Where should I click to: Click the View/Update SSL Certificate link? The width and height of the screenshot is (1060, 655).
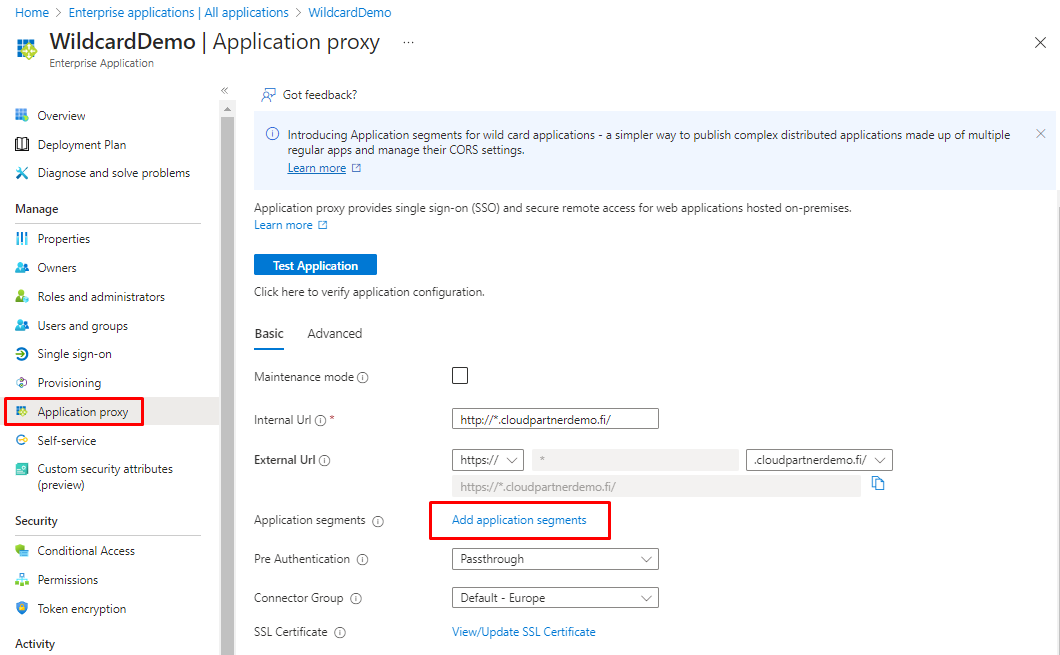coord(523,632)
